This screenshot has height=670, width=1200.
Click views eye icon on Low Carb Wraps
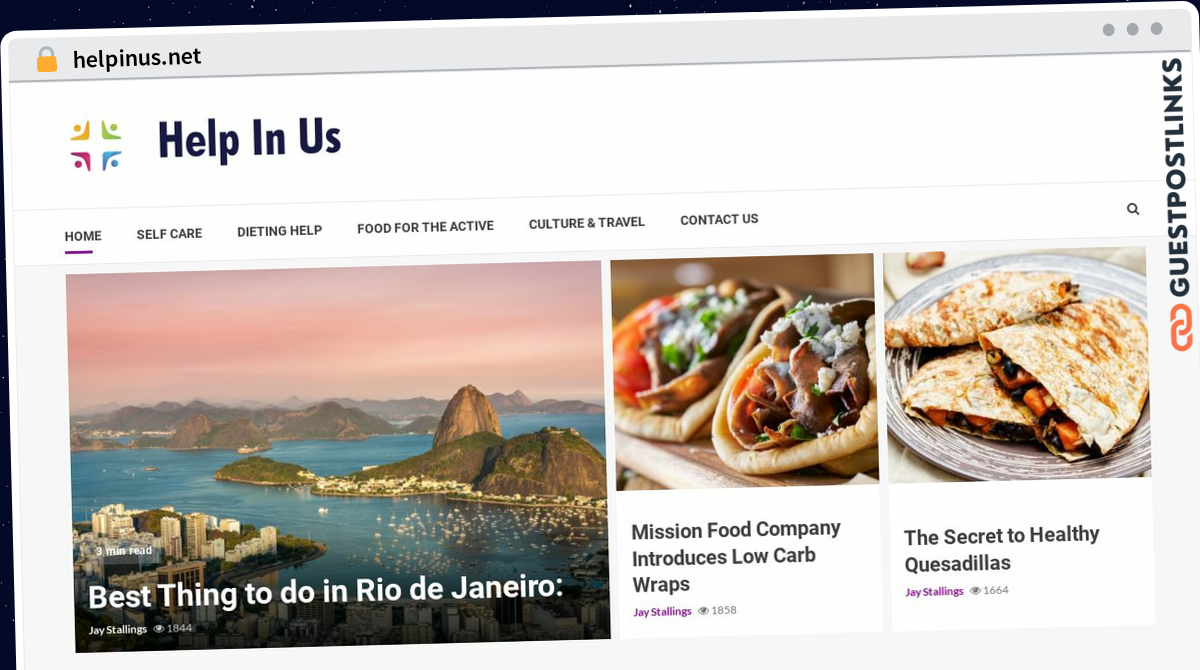[703, 610]
